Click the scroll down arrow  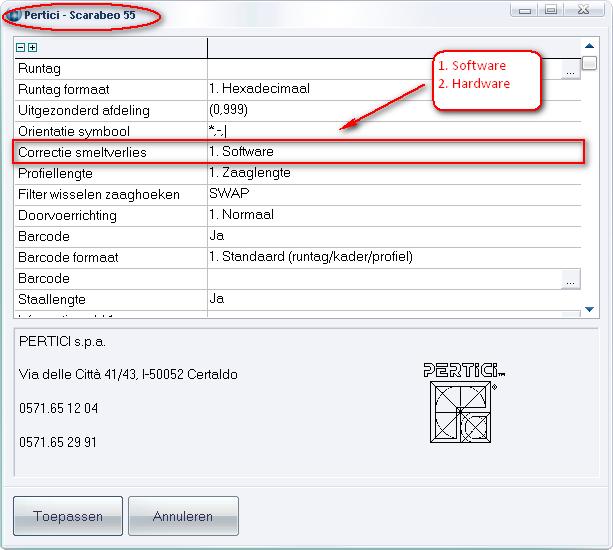tap(590, 310)
